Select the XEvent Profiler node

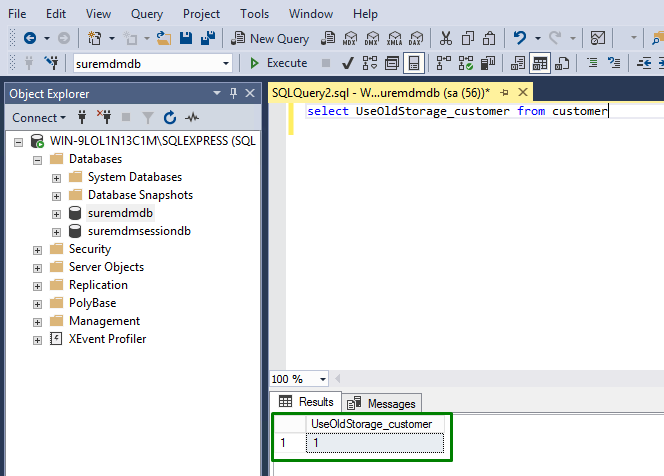point(108,339)
